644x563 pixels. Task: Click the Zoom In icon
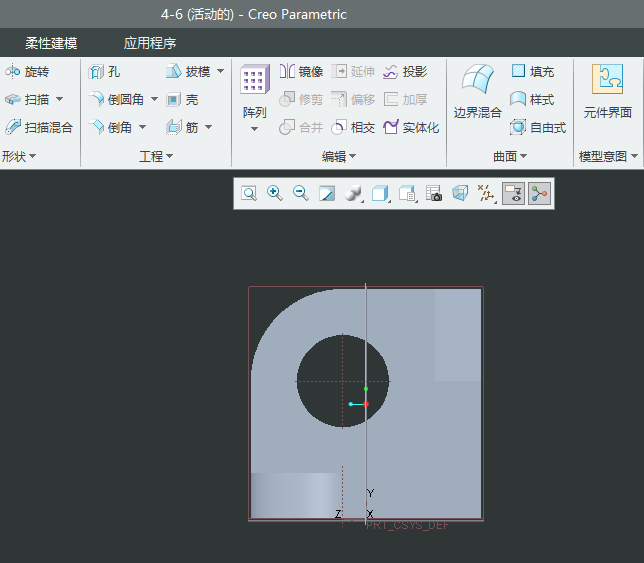[274, 193]
